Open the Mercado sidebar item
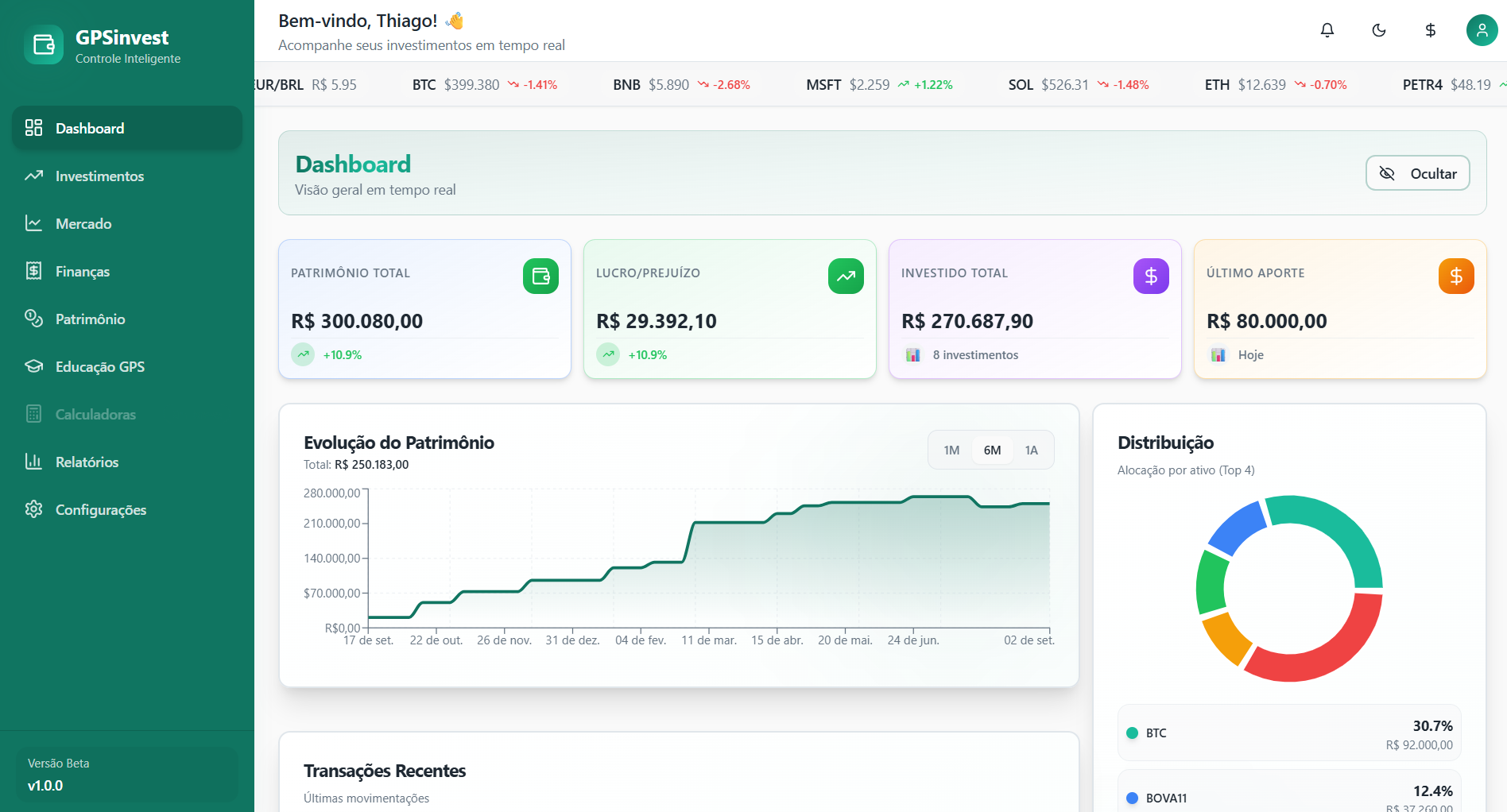 tap(127, 223)
